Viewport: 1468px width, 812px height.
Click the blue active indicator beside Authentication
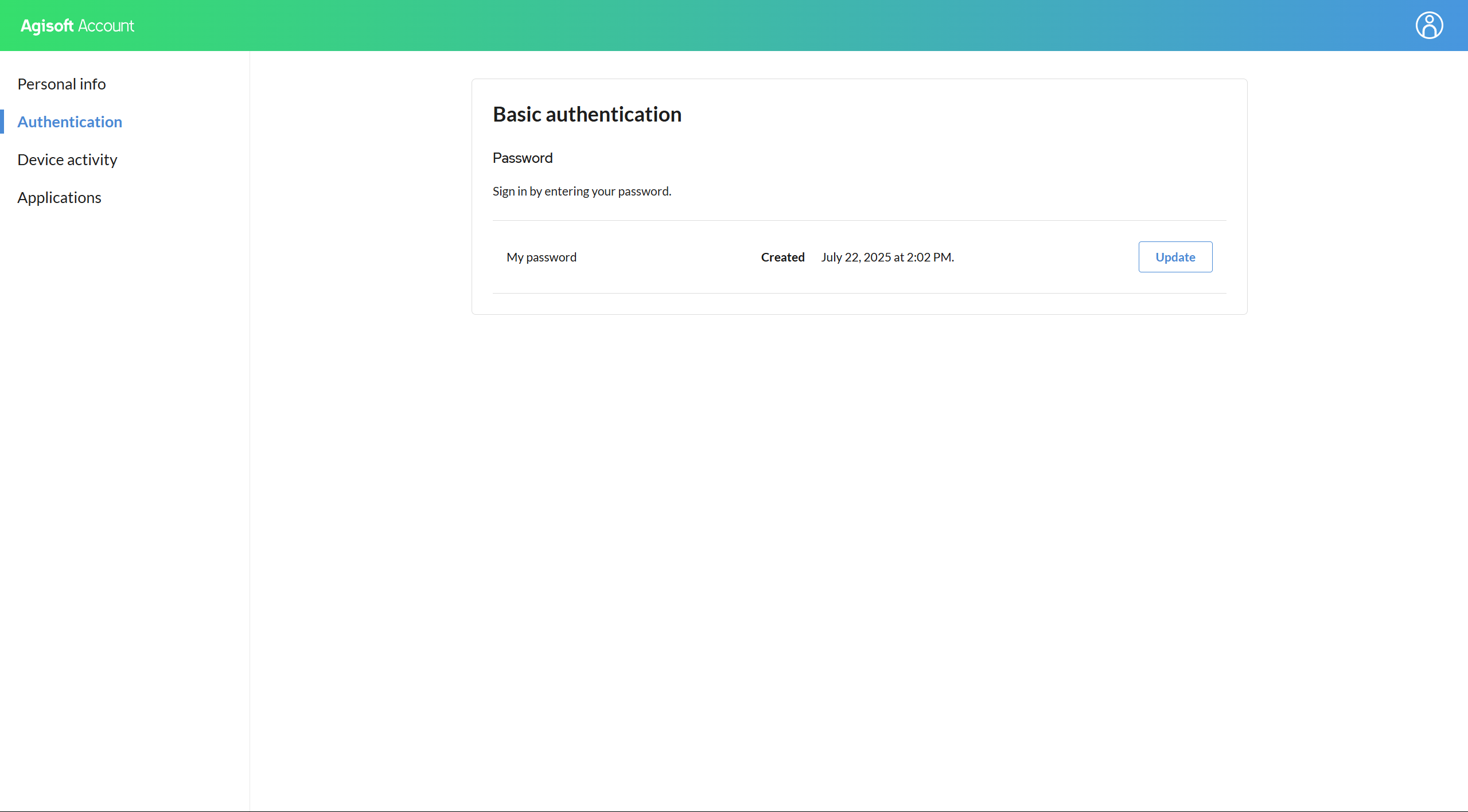(2, 122)
